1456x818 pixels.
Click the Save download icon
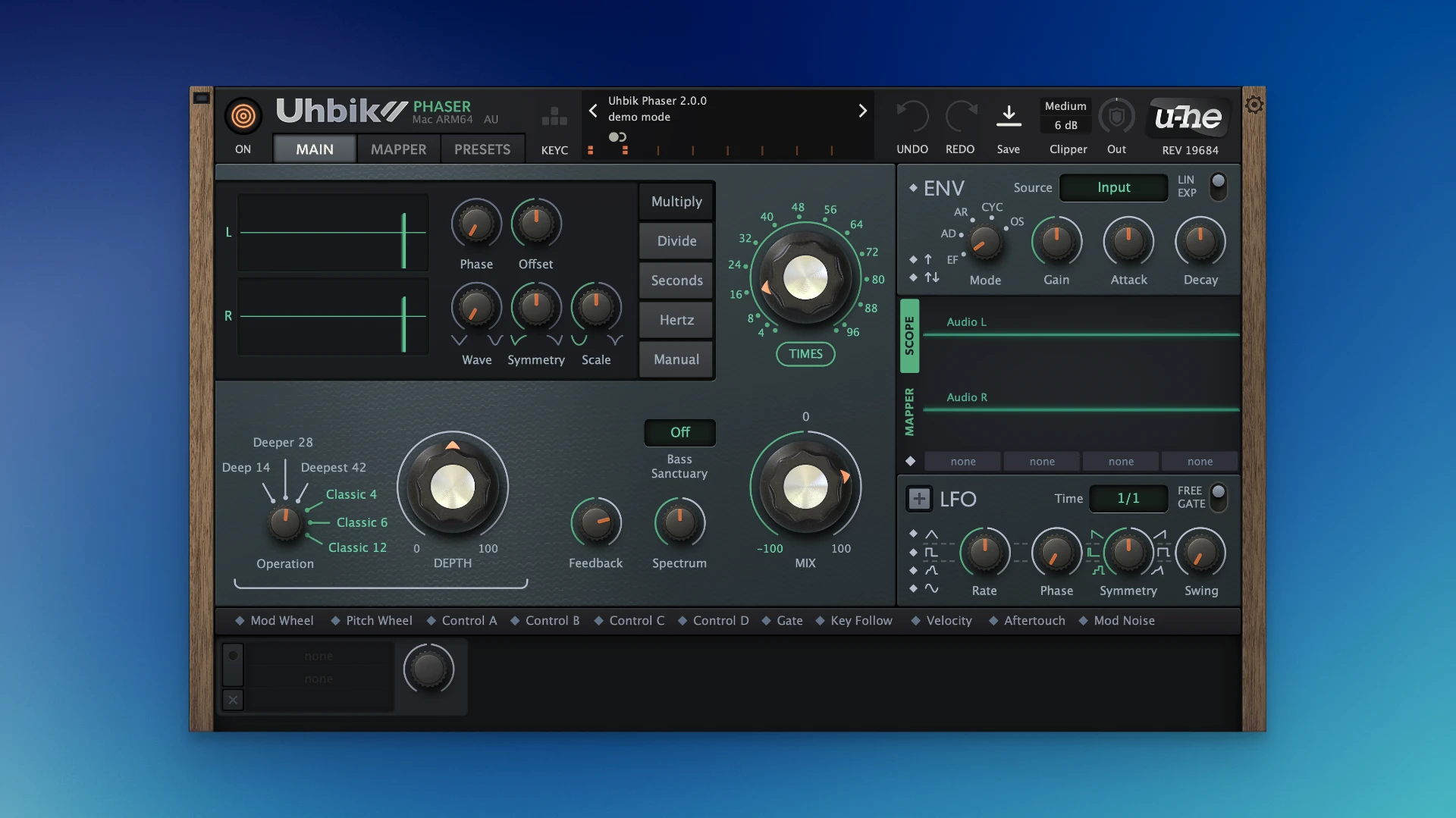click(x=1009, y=116)
